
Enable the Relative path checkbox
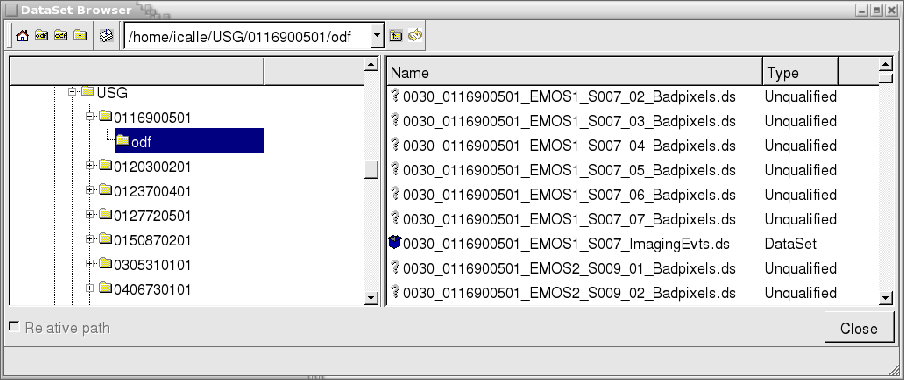pyautogui.click(x=14, y=328)
